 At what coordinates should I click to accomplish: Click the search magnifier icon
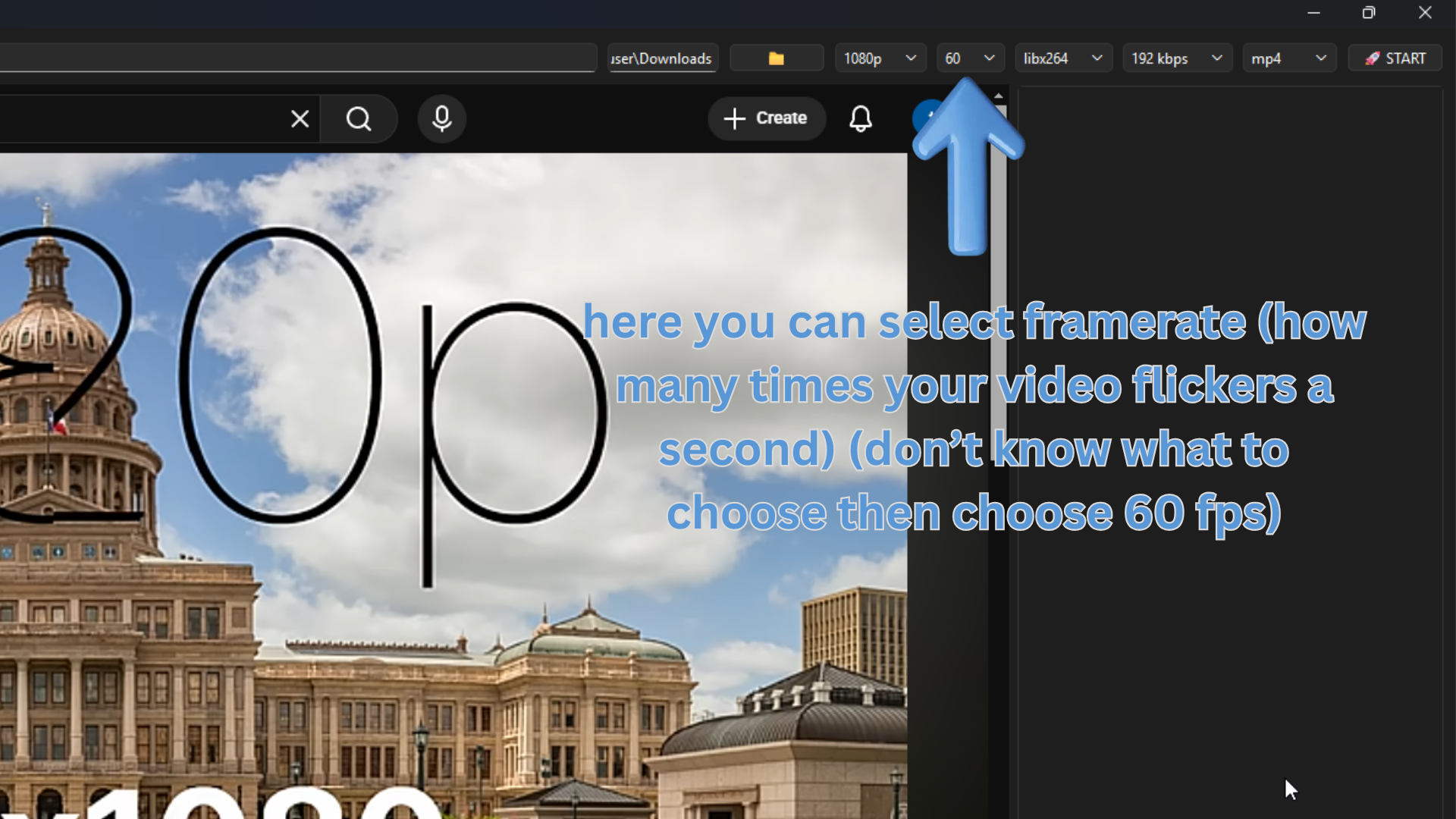(358, 118)
